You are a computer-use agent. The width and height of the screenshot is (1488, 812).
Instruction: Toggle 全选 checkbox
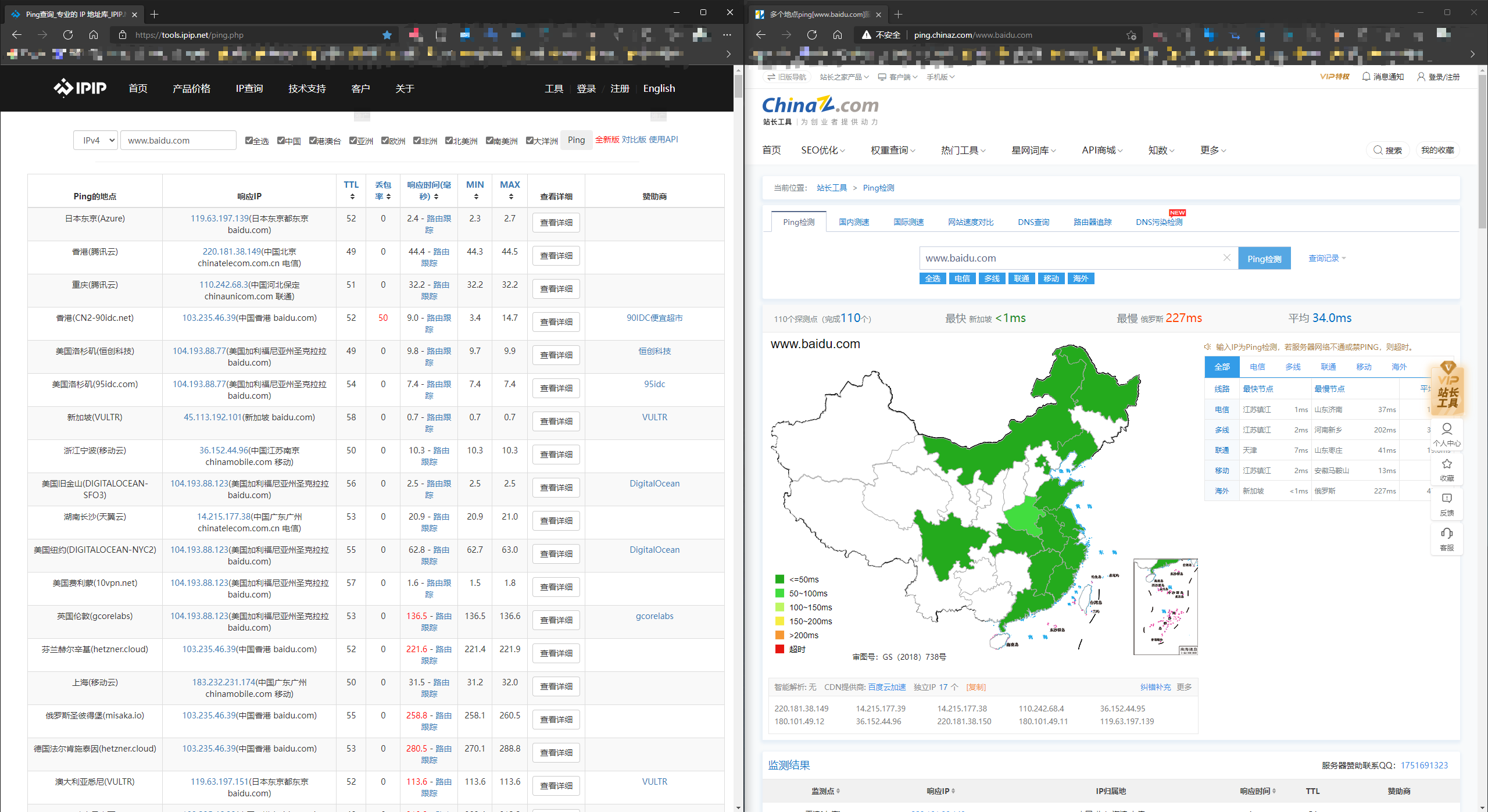coord(249,141)
